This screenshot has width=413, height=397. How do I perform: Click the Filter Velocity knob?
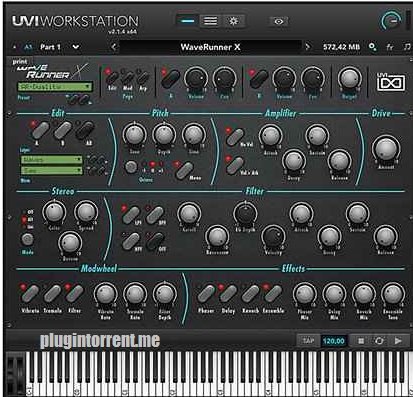[x=273, y=237]
